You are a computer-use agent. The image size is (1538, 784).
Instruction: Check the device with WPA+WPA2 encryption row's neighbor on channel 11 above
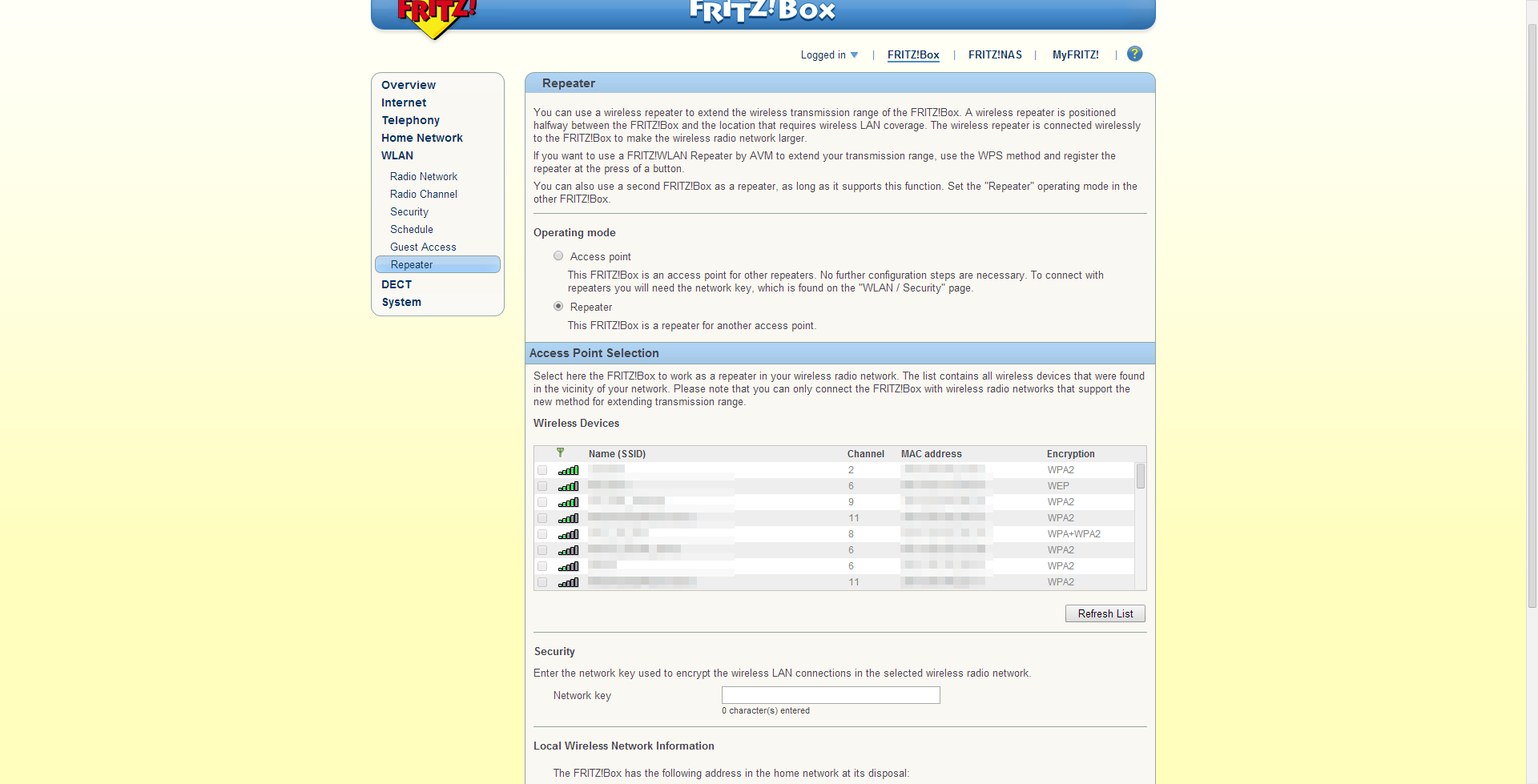(542, 518)
